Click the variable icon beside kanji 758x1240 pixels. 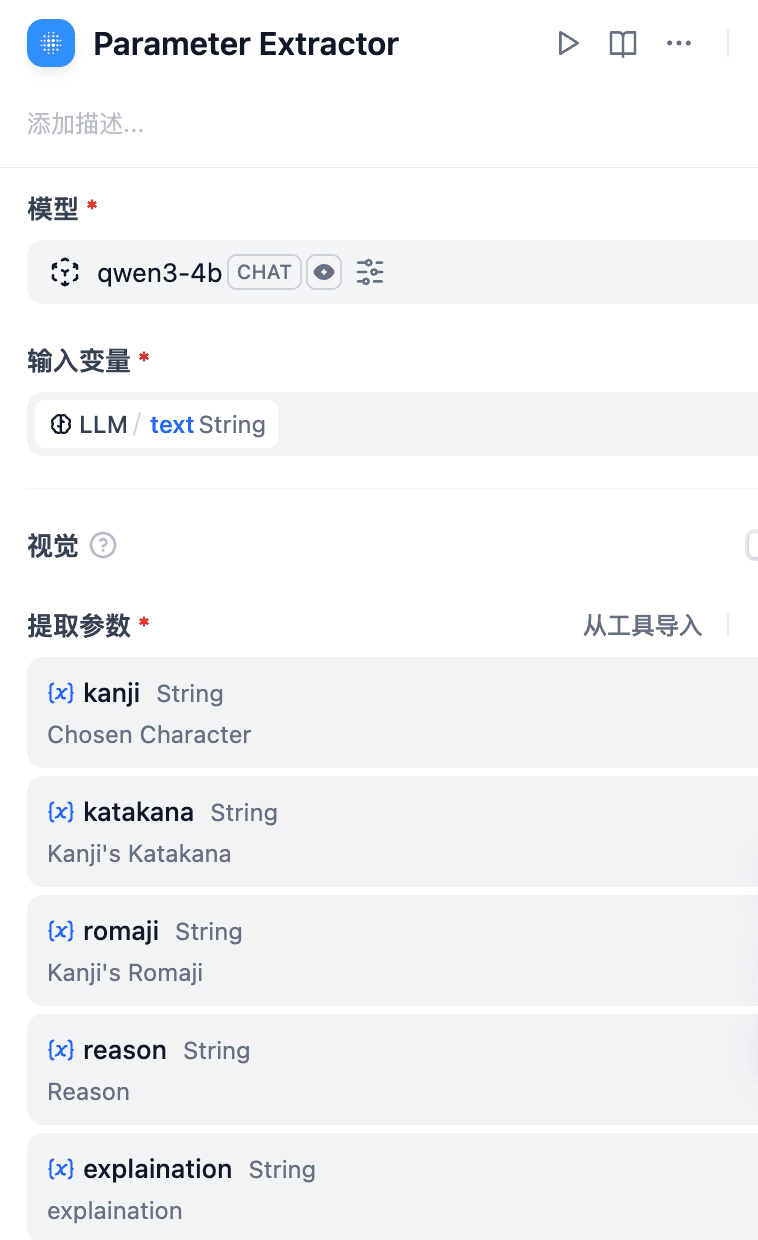(61, 692)
